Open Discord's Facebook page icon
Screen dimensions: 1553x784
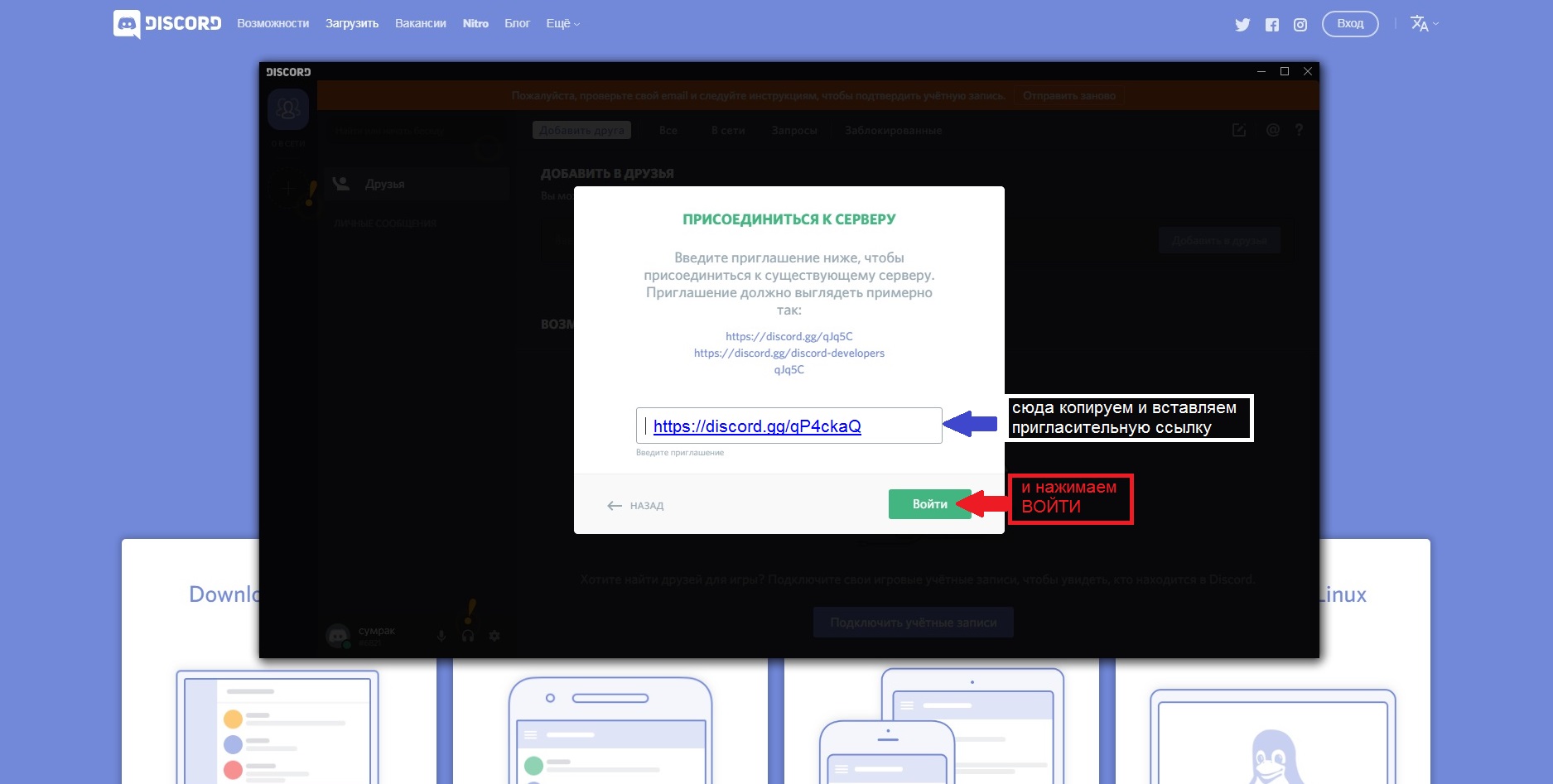pyautogui.click(x=1272, y=25)
